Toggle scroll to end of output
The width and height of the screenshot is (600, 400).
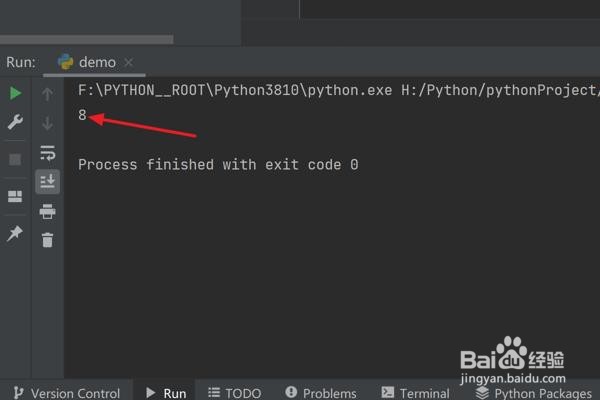[x=47, y=181]
